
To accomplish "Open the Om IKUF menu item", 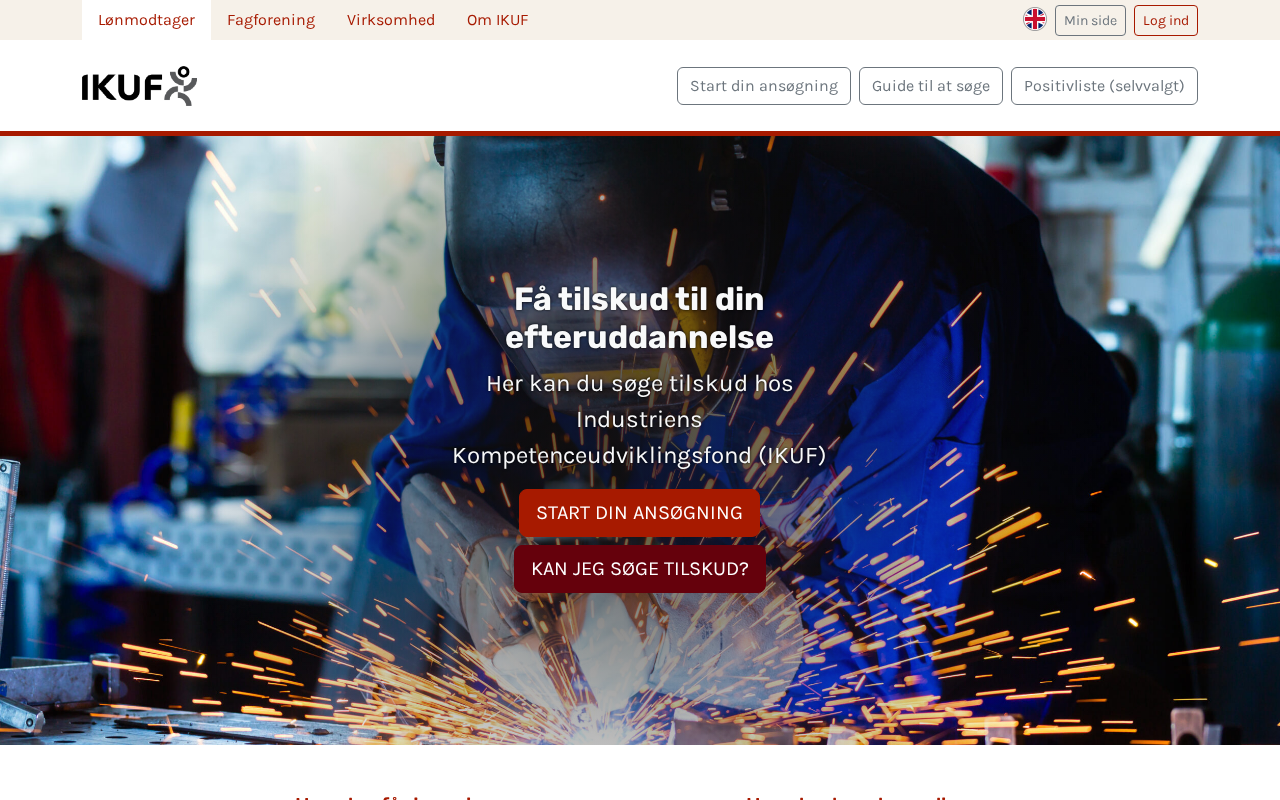I will coord(497,20).
